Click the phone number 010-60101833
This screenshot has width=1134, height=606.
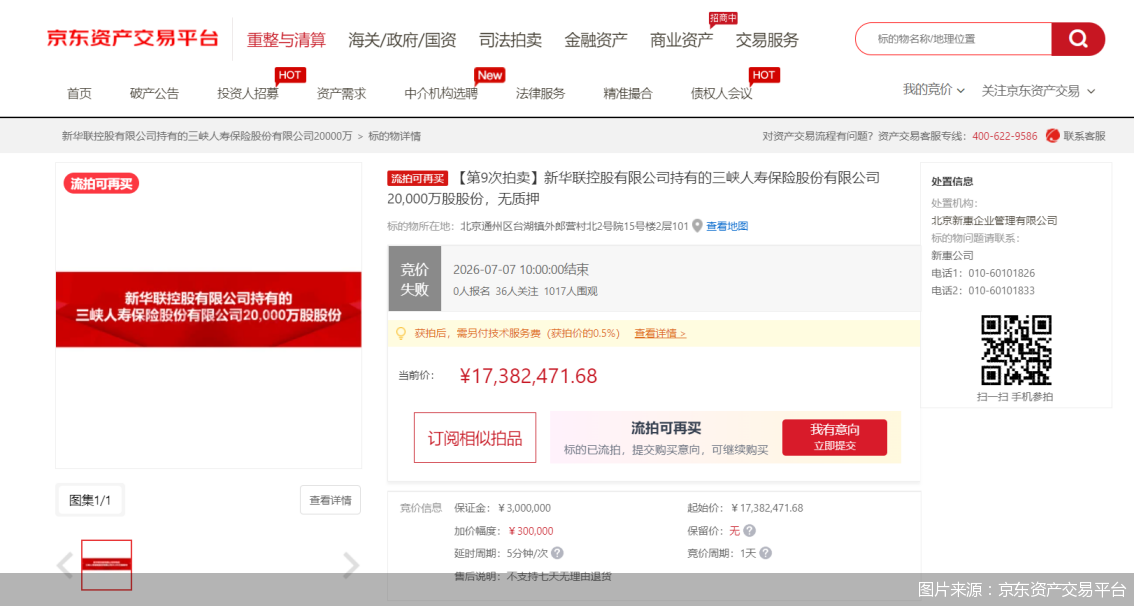[1002, 291]
